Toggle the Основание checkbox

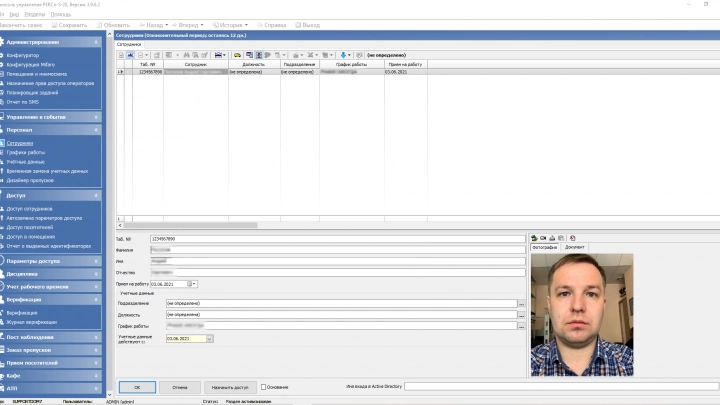pos(264,386)
